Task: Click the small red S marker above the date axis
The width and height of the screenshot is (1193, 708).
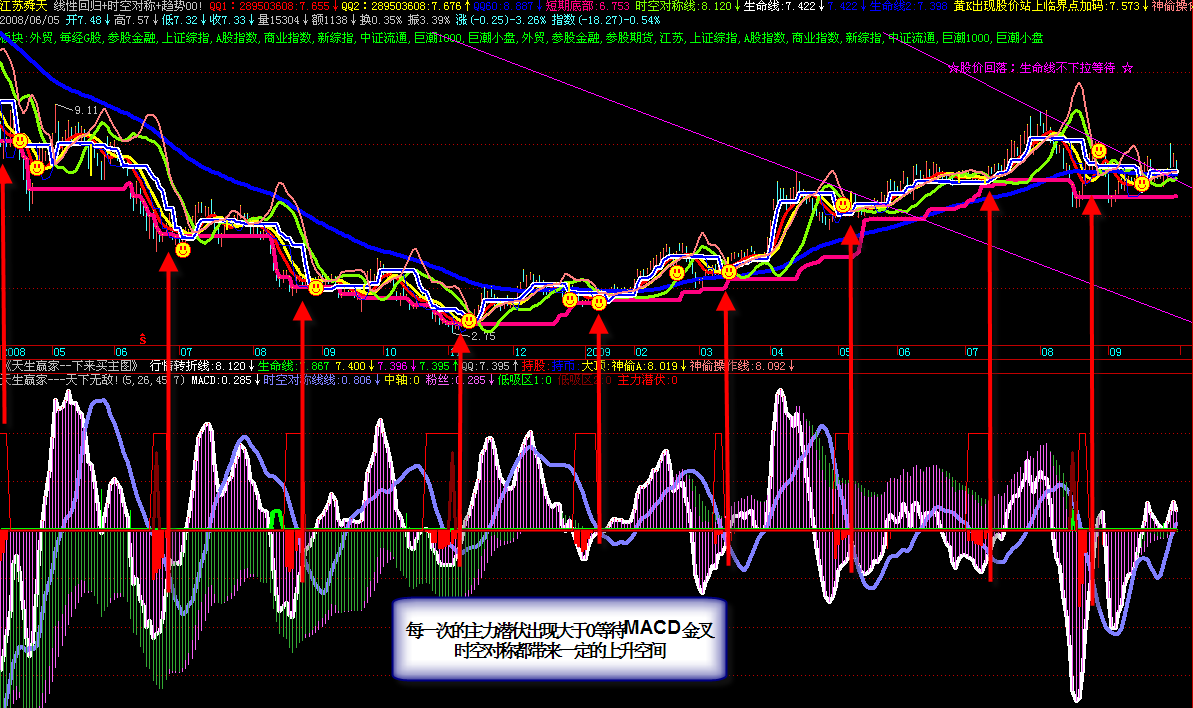Action: 142,339
